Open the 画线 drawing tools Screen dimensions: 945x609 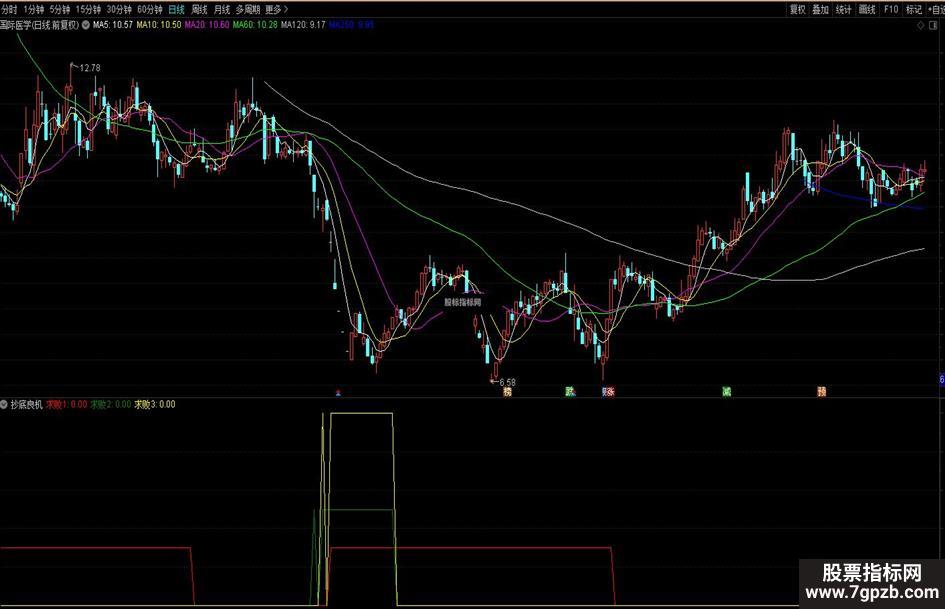pyautogui.click(x=867, y=10)
